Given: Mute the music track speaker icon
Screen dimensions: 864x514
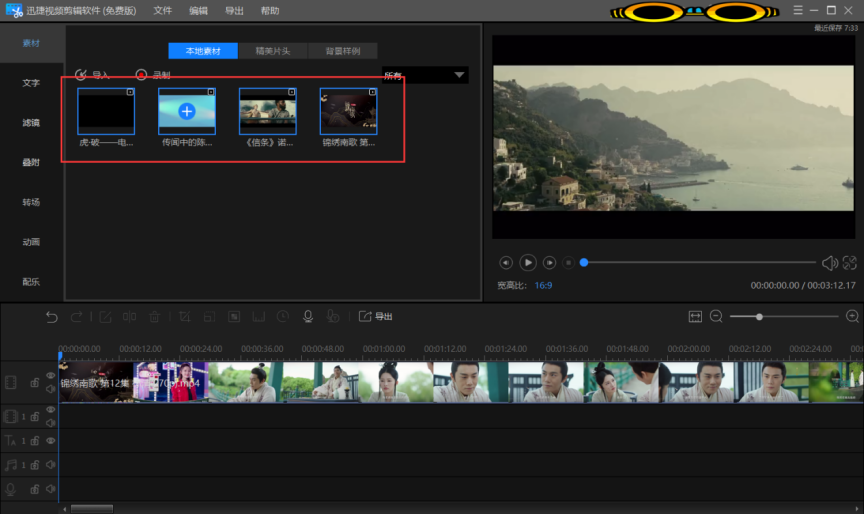Looking at the screenshot, I should pos(50,465).
